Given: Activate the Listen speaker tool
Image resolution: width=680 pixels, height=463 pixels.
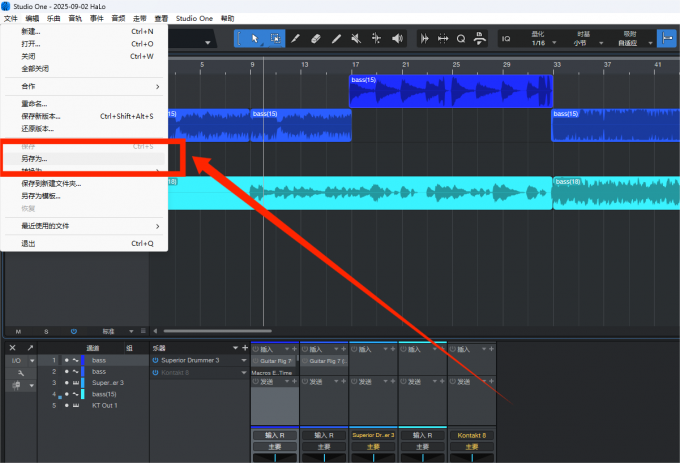Looking at the screenshot, I should click(396, 39).
